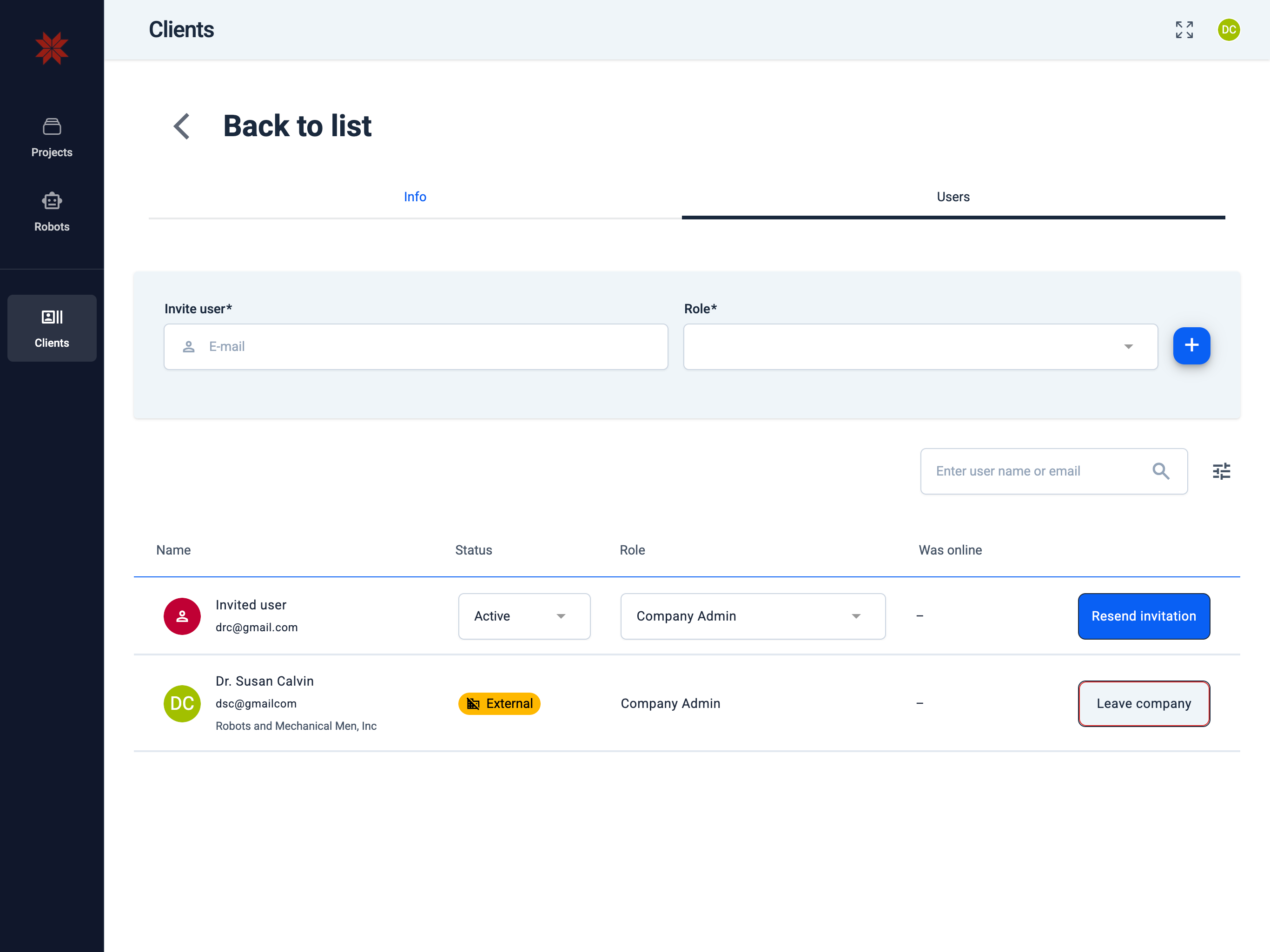This screenshot has width=1270, height=952.
Task: Click the blue plus invite button
Action: [x=1191, y=346]
